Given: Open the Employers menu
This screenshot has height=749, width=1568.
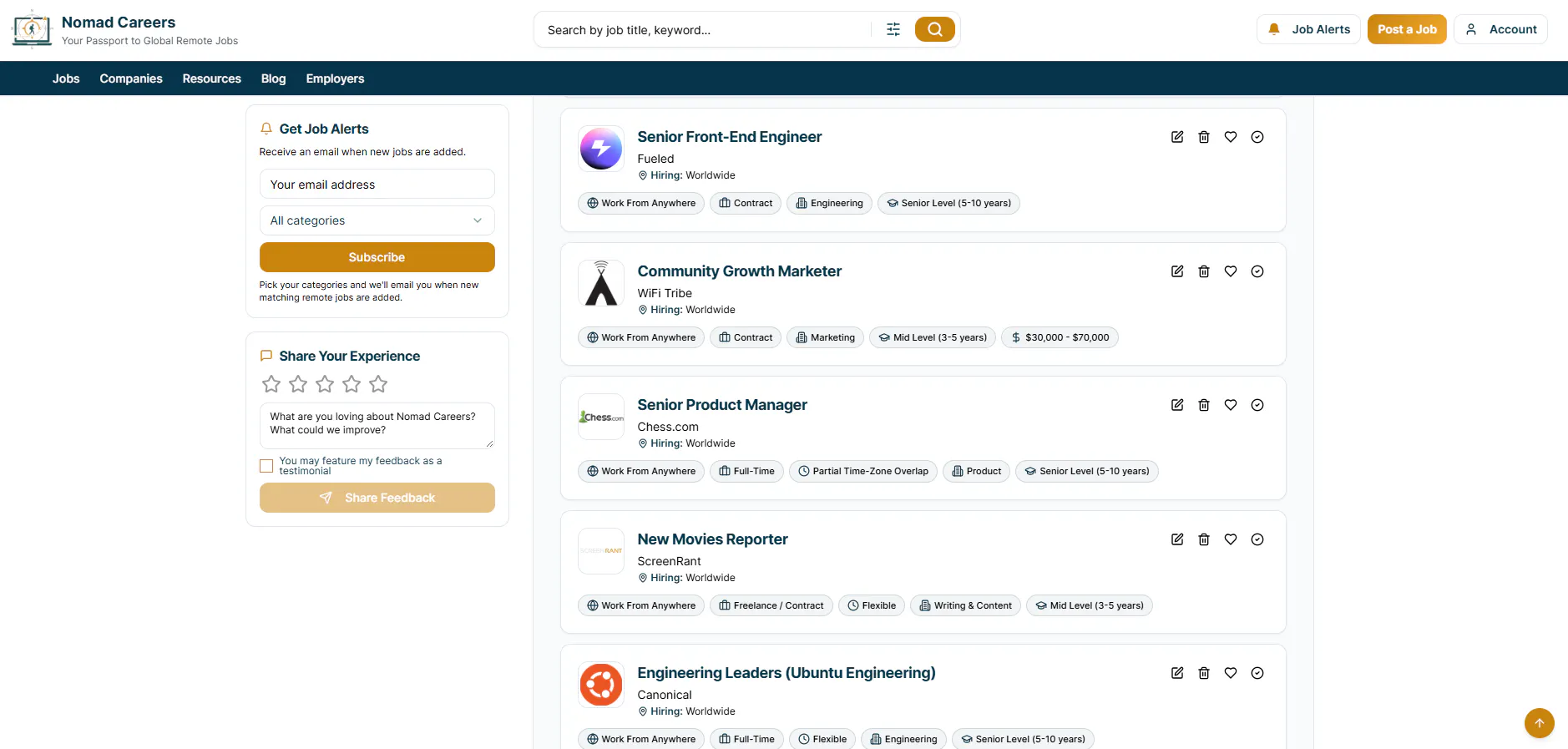Looking at the screenshot, I should (335, 78).
